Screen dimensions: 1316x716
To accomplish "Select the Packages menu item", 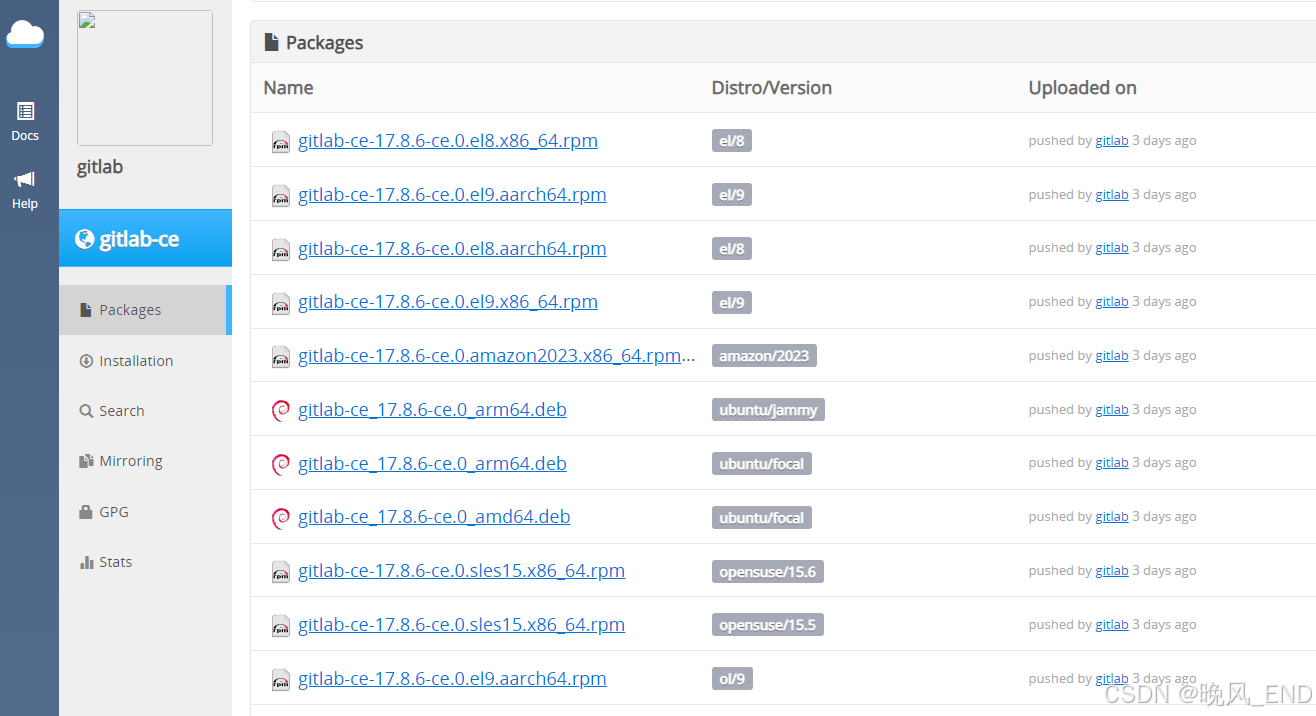I will (x=145, y=310).
